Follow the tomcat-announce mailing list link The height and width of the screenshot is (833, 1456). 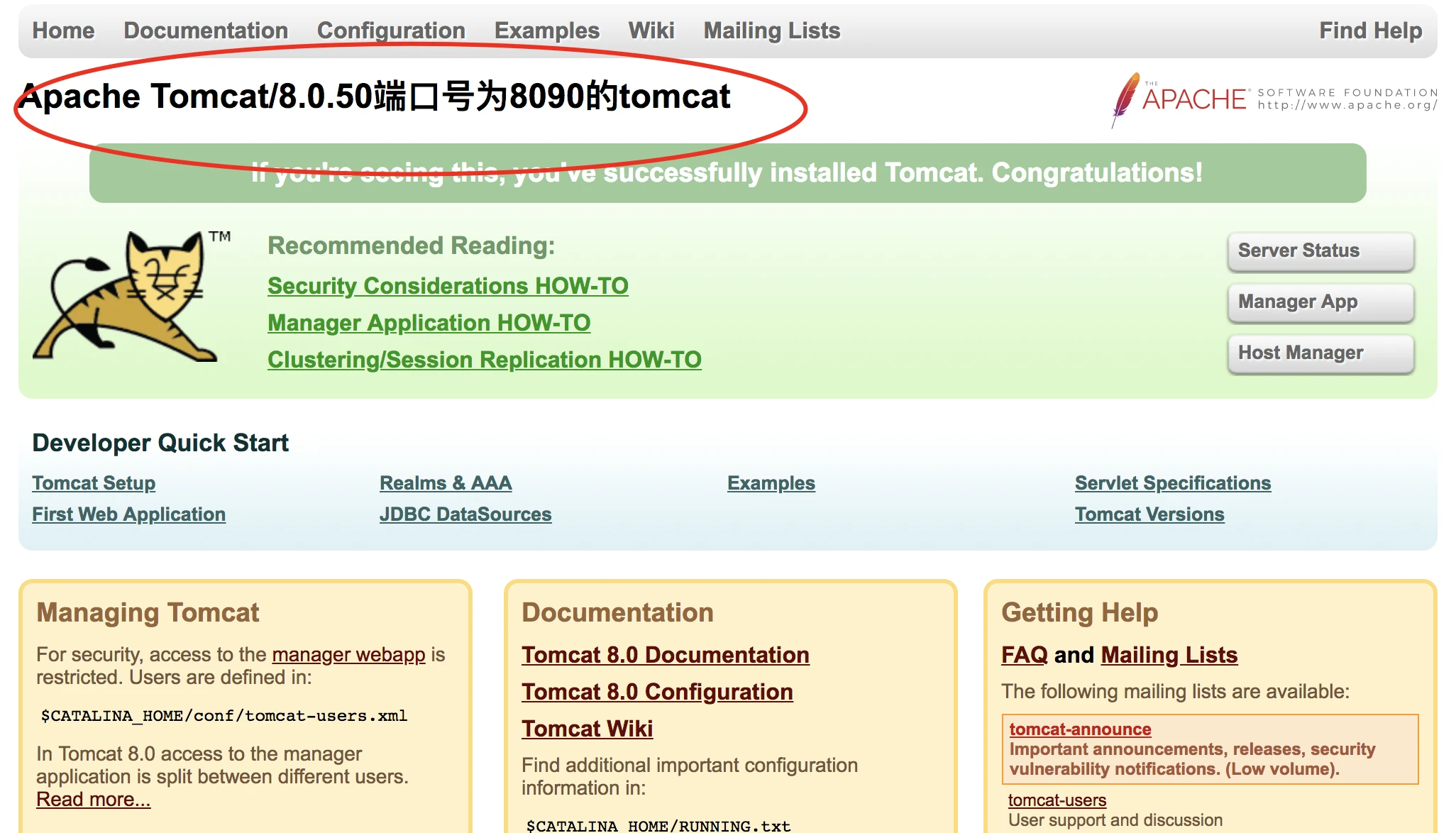click(x=1080, y=729)
